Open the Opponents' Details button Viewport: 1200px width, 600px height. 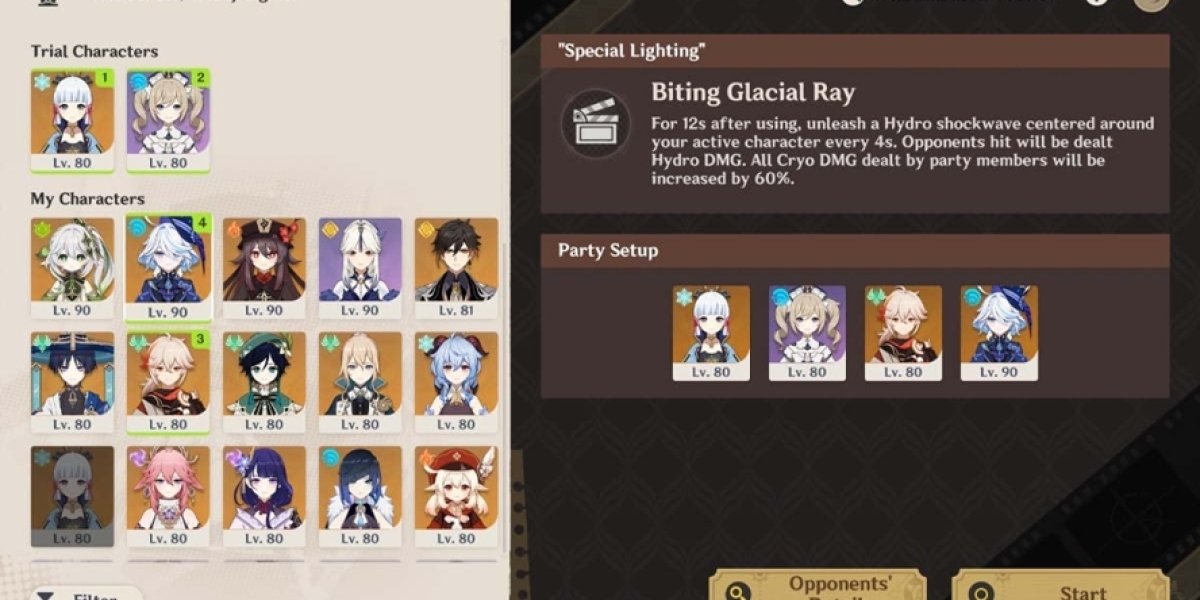[818, 586]
